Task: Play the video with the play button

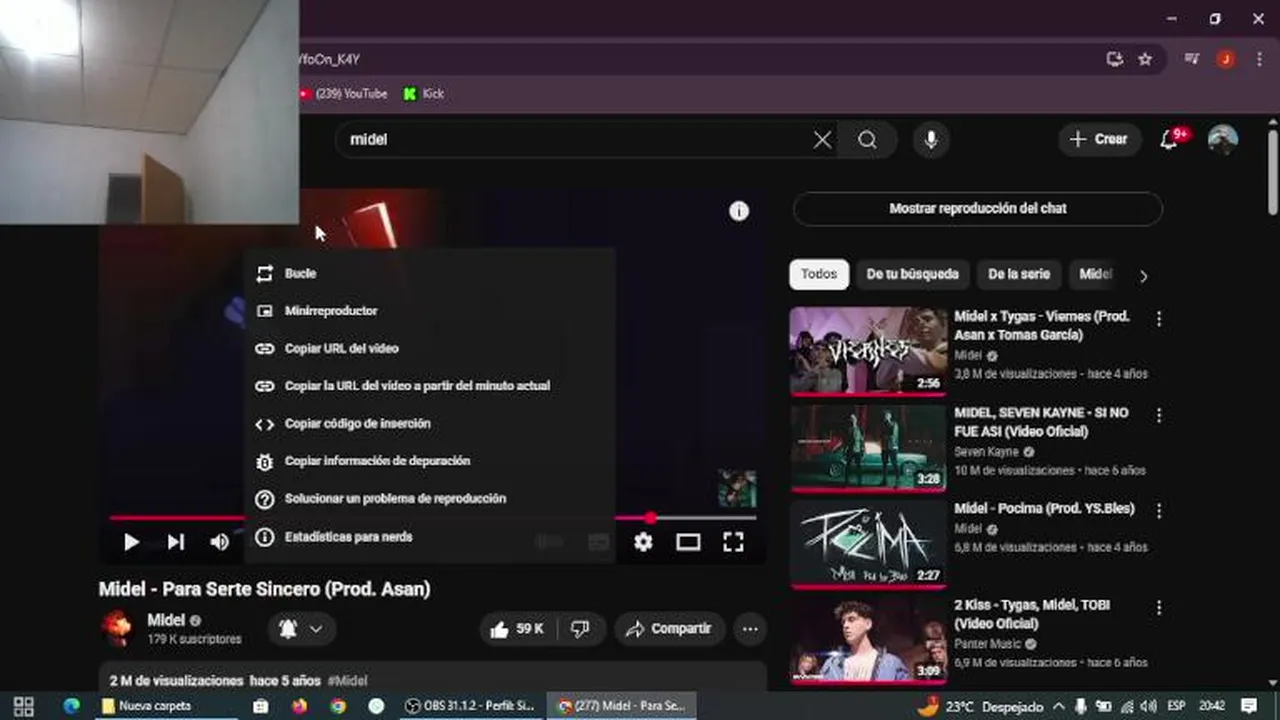Action: [x=131, y=542]
